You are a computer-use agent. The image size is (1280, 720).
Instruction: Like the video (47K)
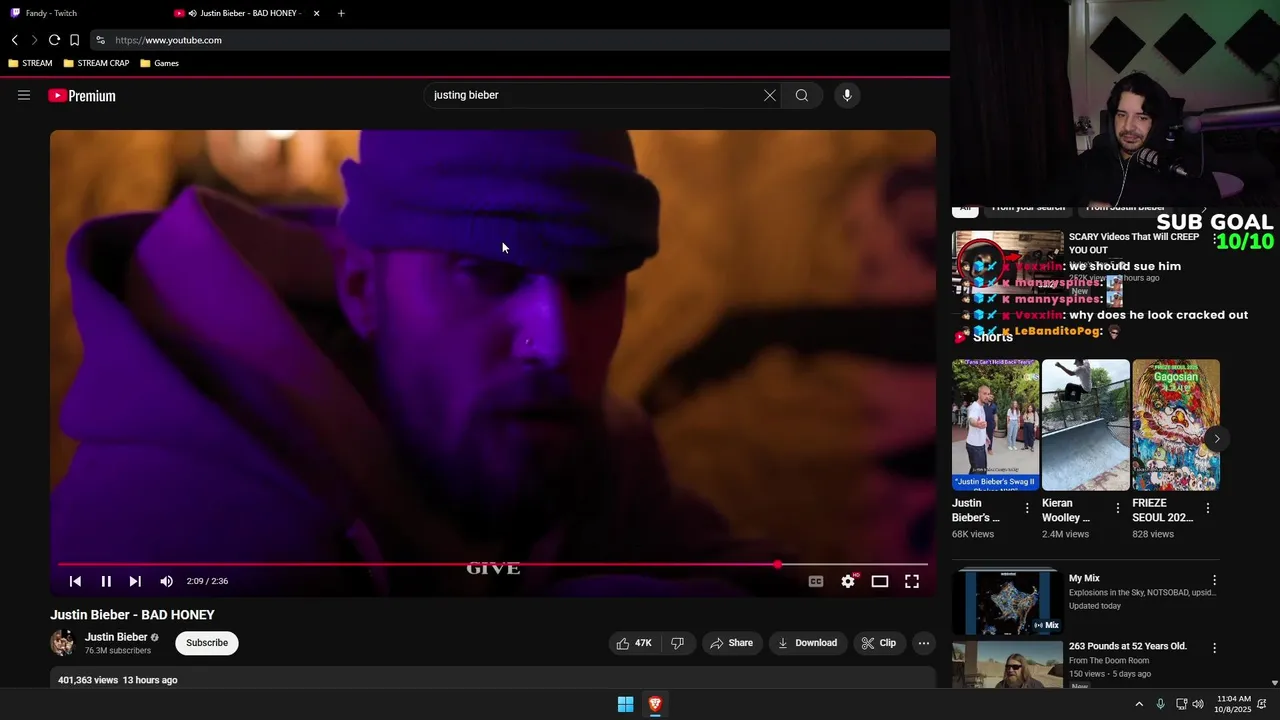tap(634, 643)
